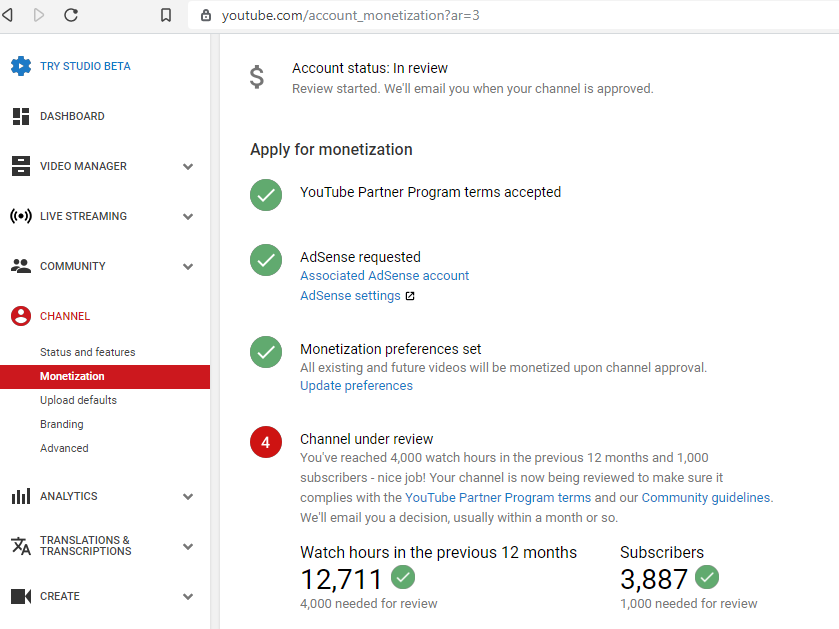This screenshot has height=629, width=839.
Task: Expand the Create section chevron
Action: tap(188, 596)
